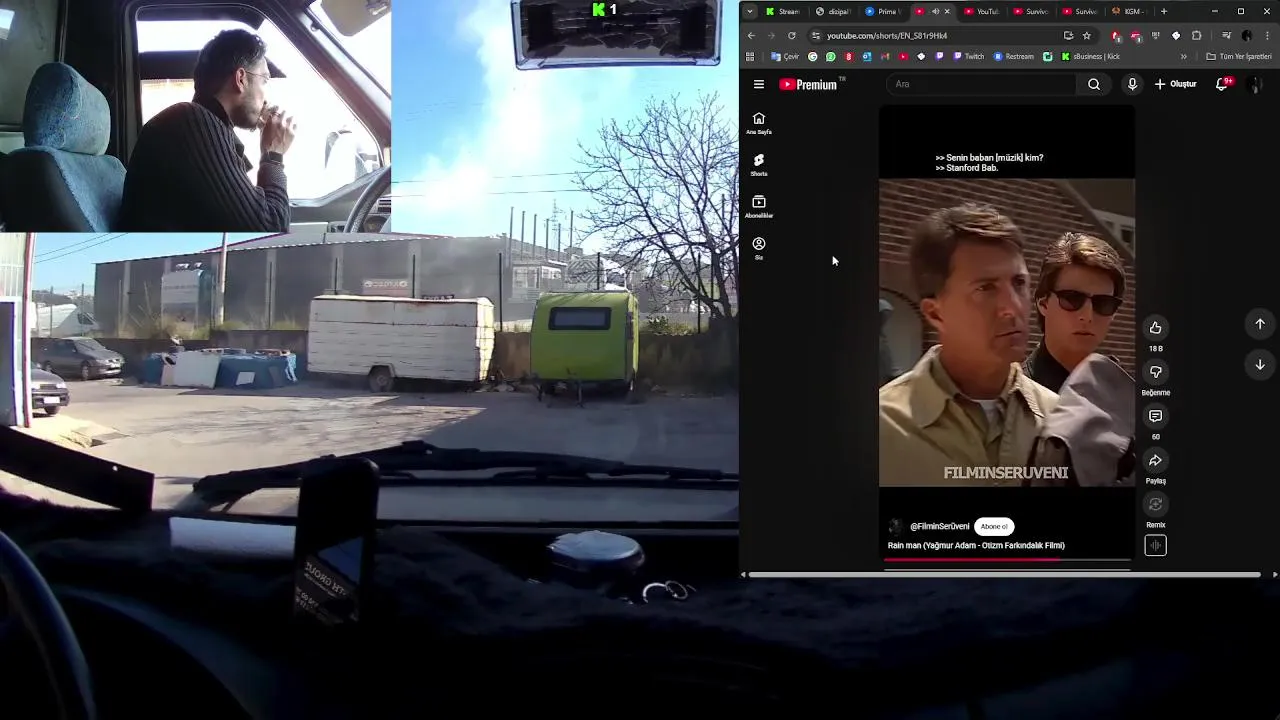Open comments showing 60

coord(1155,416)
